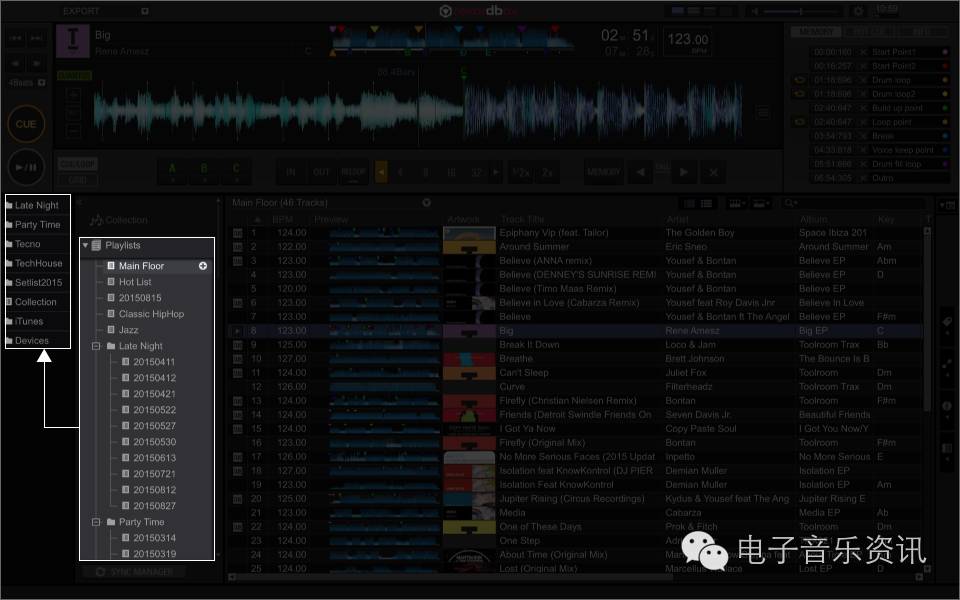Screen dimensions: 960x600
Task: Click the Late Night folder shortcut
Action: click(x=37, y=205)
